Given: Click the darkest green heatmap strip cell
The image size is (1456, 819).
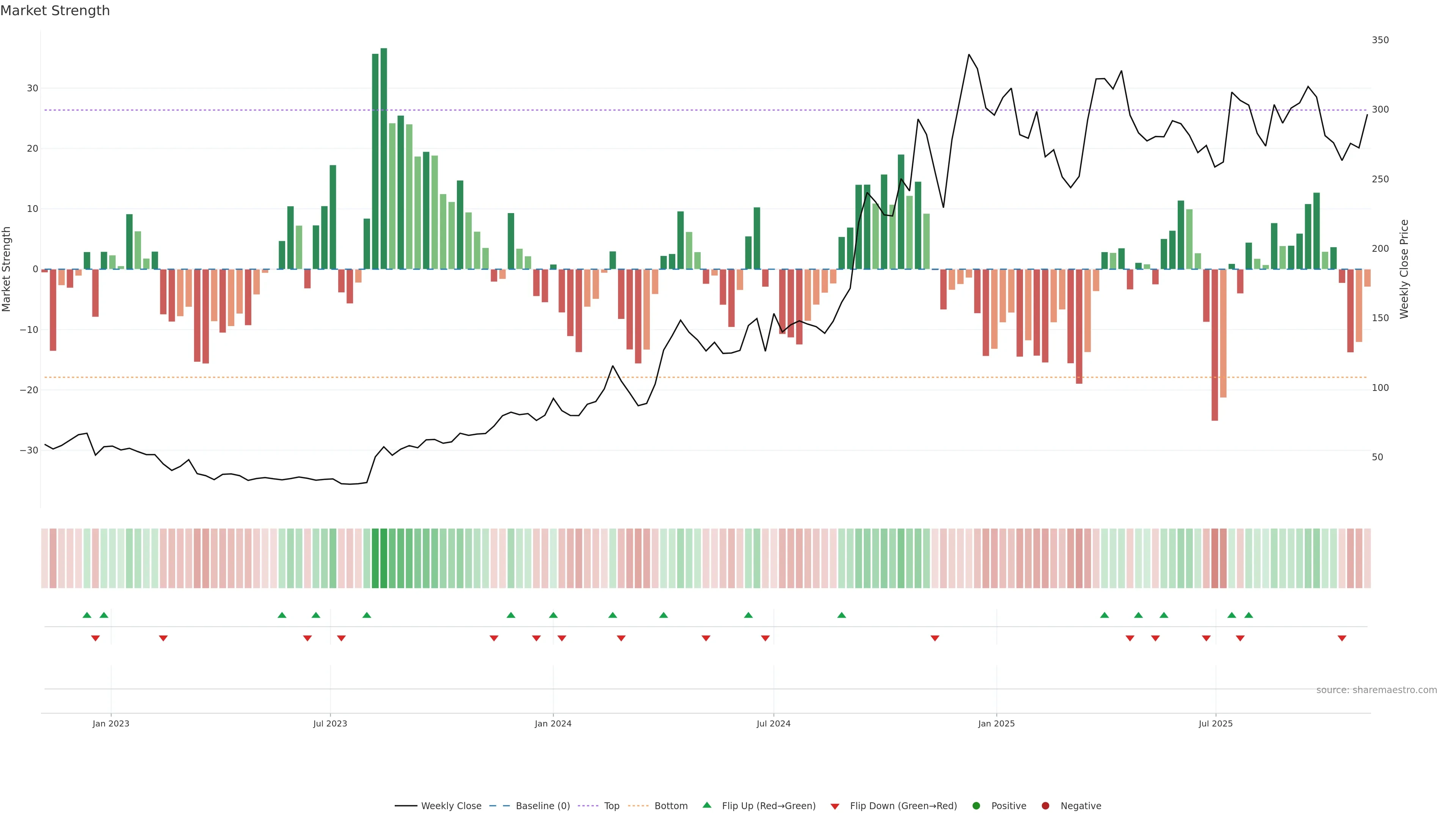Looking at the screenshot, I should point(384,559).
